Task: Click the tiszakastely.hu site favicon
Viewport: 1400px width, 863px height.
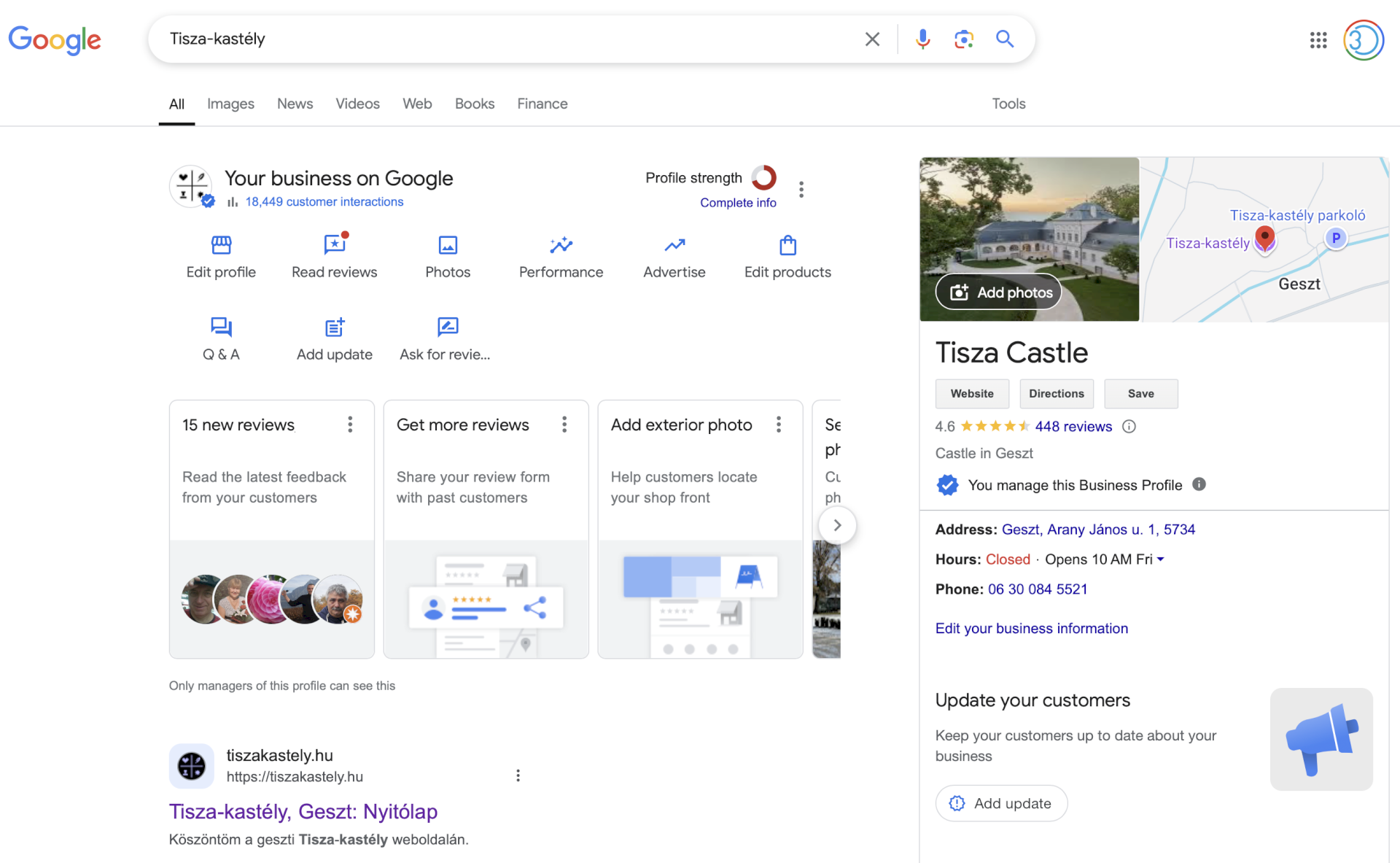Action: point(192,766)
